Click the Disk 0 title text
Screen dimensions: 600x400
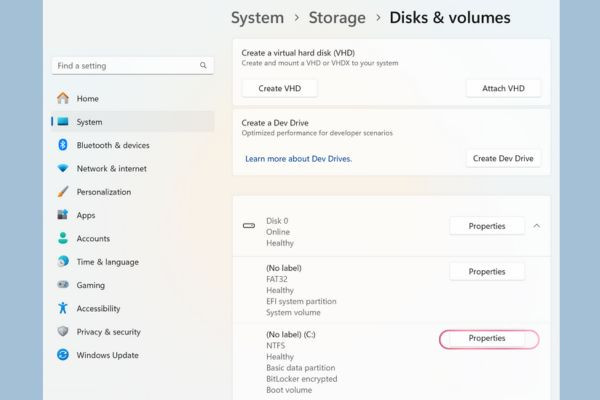pyautogui.click(x=277, y=221)
